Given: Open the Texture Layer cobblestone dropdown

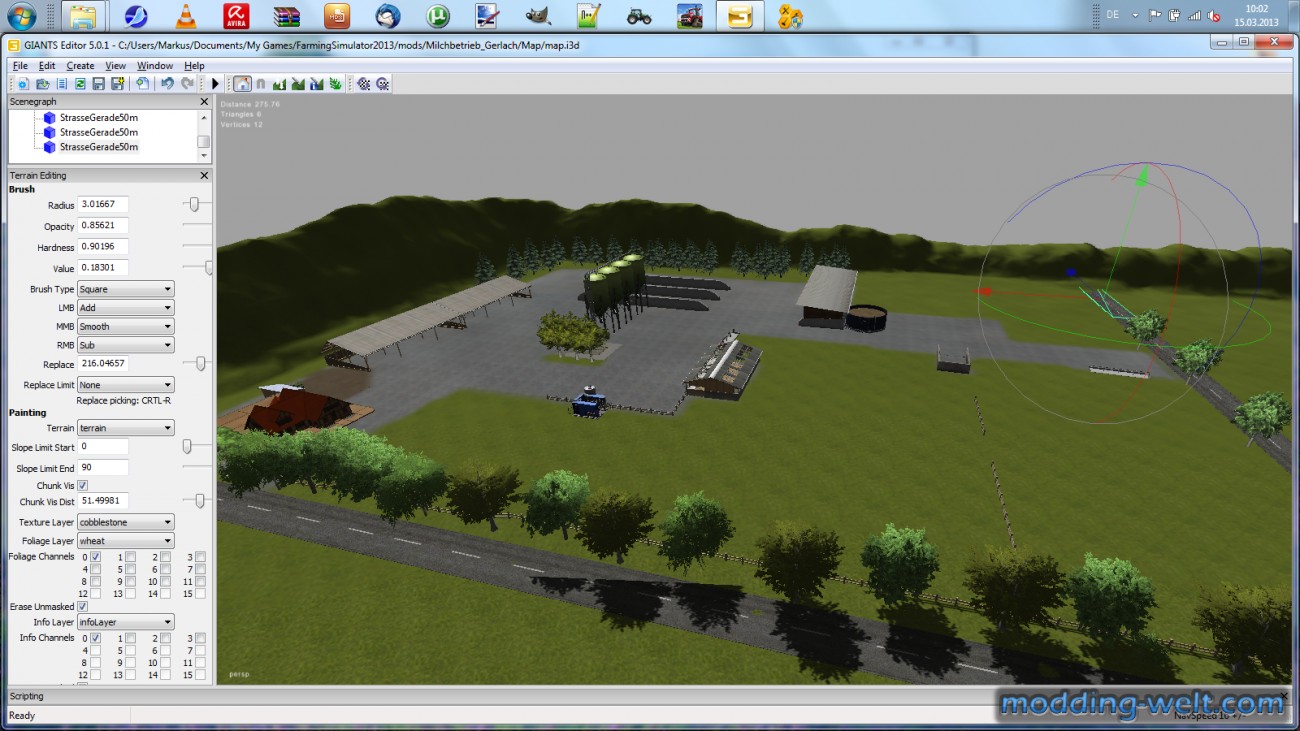Looking at the screenshot, I should tap(126, 522).
